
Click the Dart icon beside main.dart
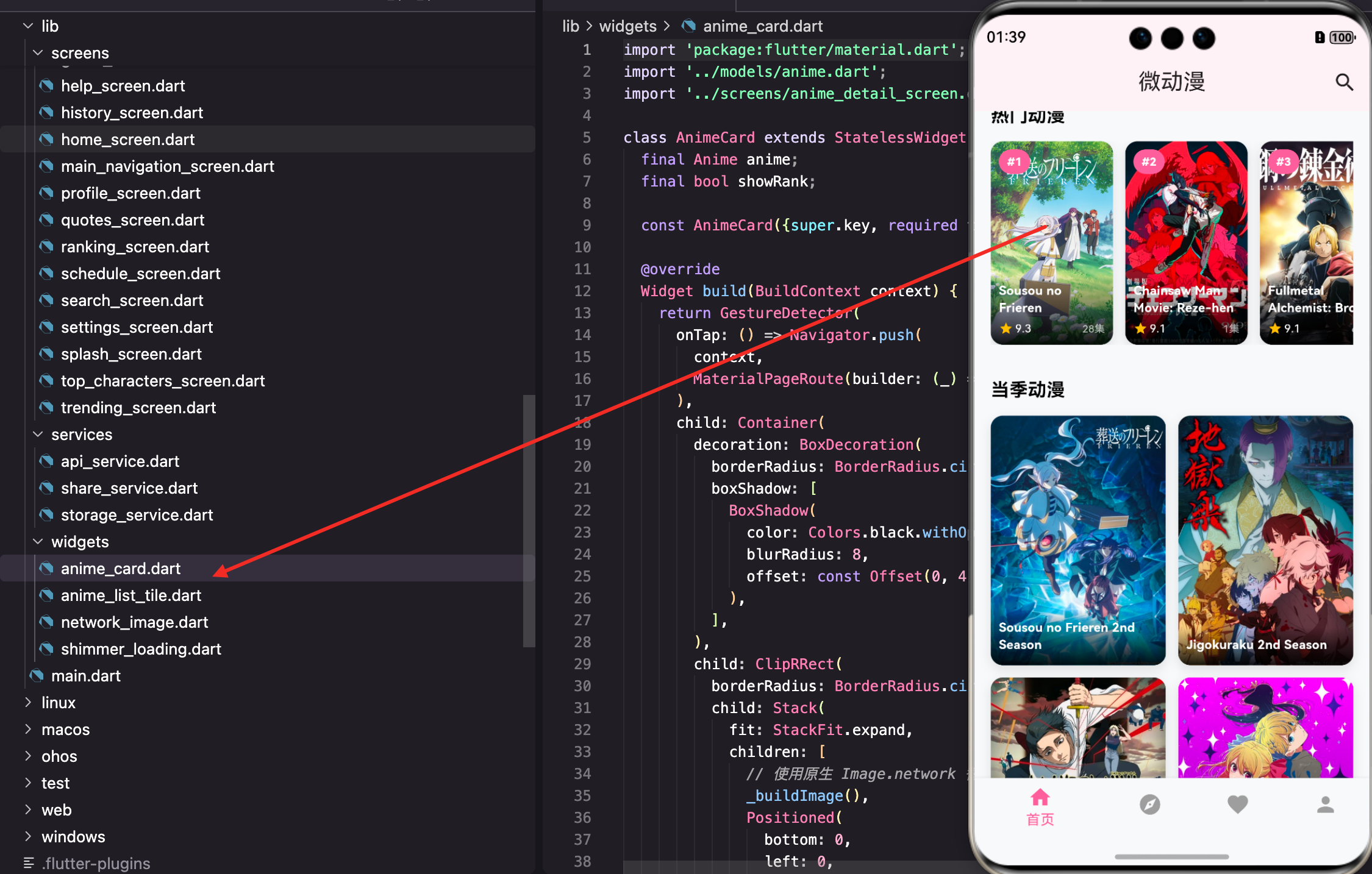[x=37, y=675]
